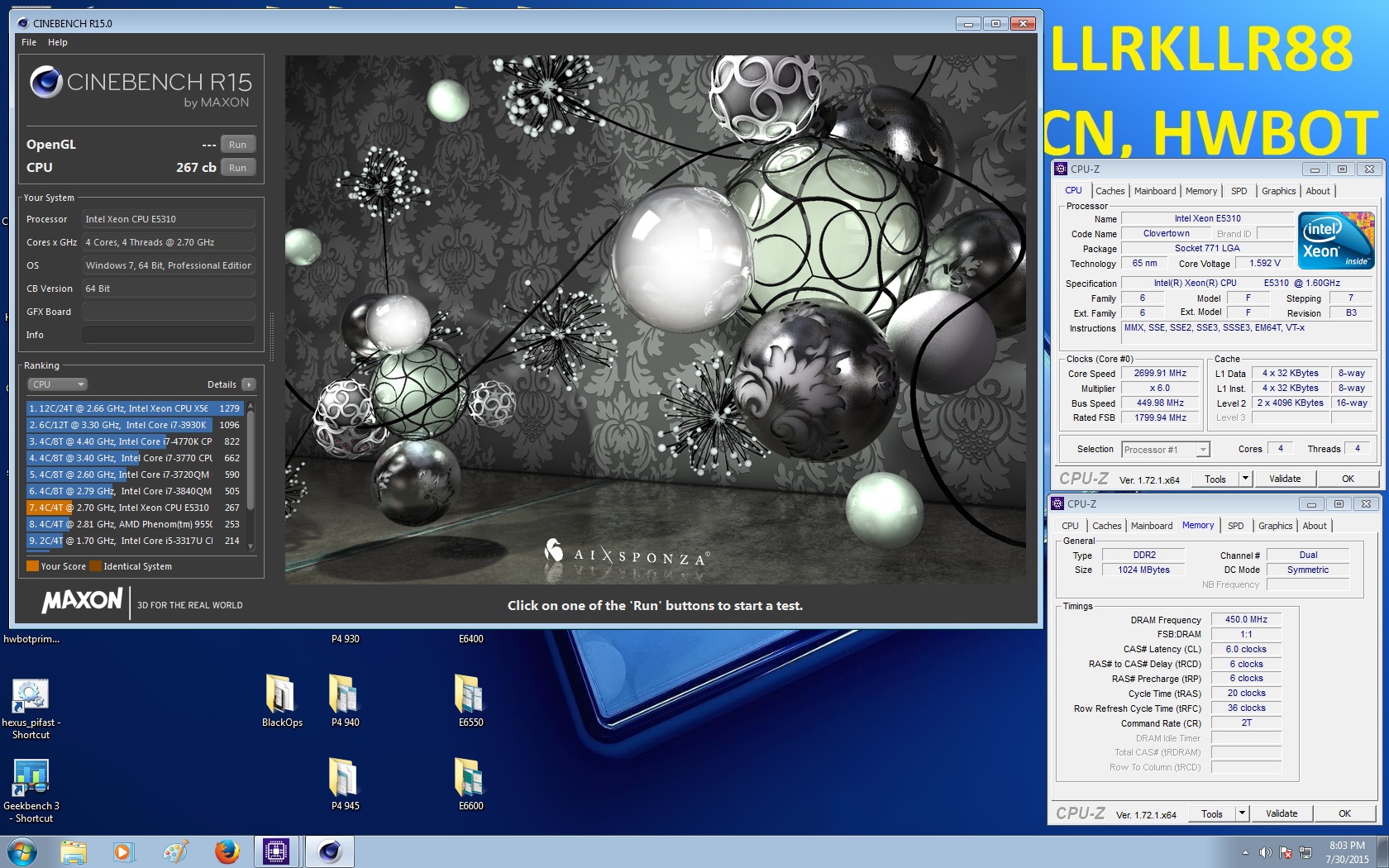
Task: Open SPD tab in upper CPU-Z window
Action: point(1239,191)
